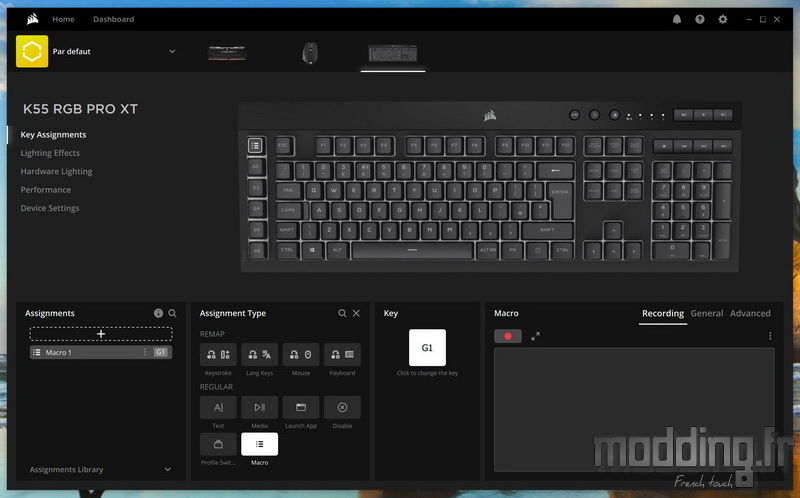Select the F1 key on keyboard image
Image resolution: width=800 pixels, height=498 pixels.
click(323, 145)
